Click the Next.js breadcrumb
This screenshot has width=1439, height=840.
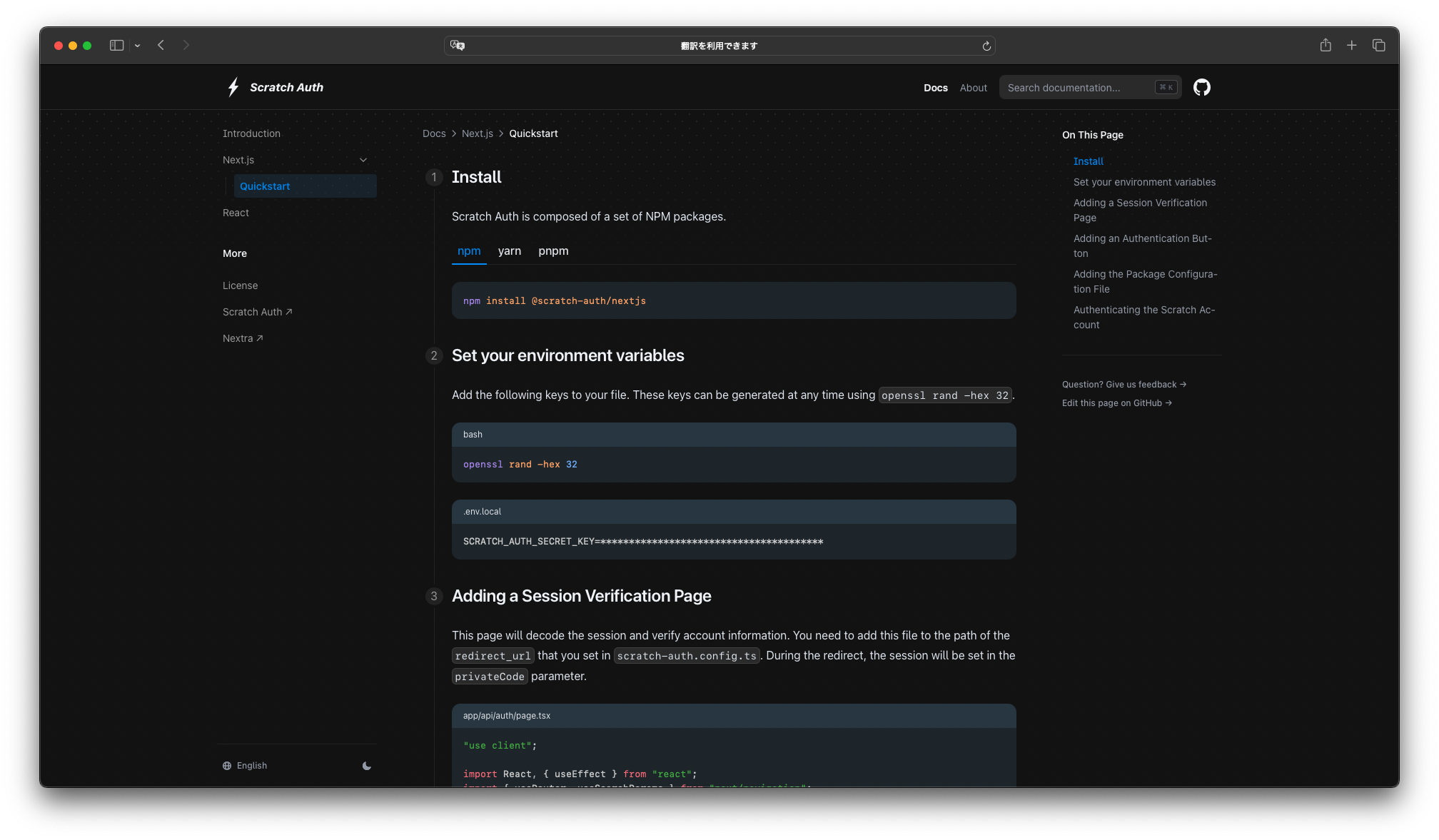tap(478, 133)
